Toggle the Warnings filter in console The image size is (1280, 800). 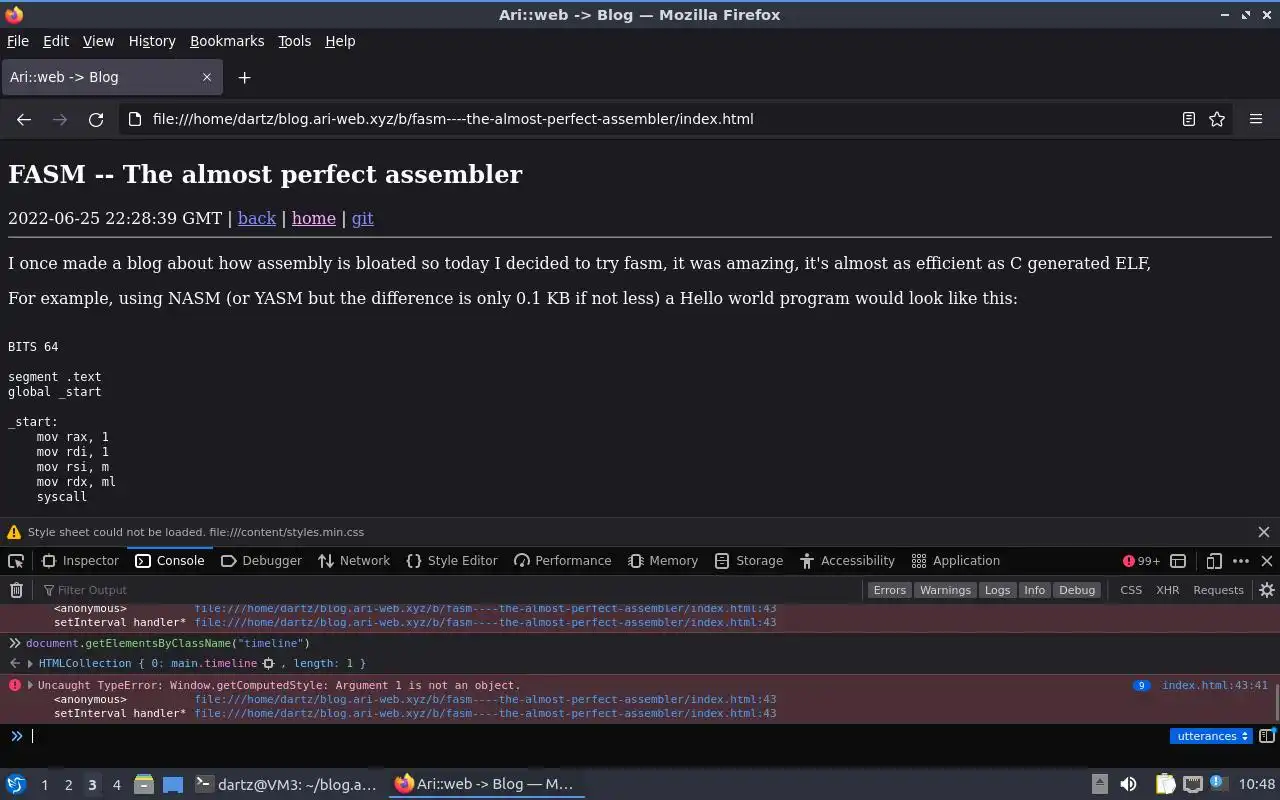tap(945, 590)
